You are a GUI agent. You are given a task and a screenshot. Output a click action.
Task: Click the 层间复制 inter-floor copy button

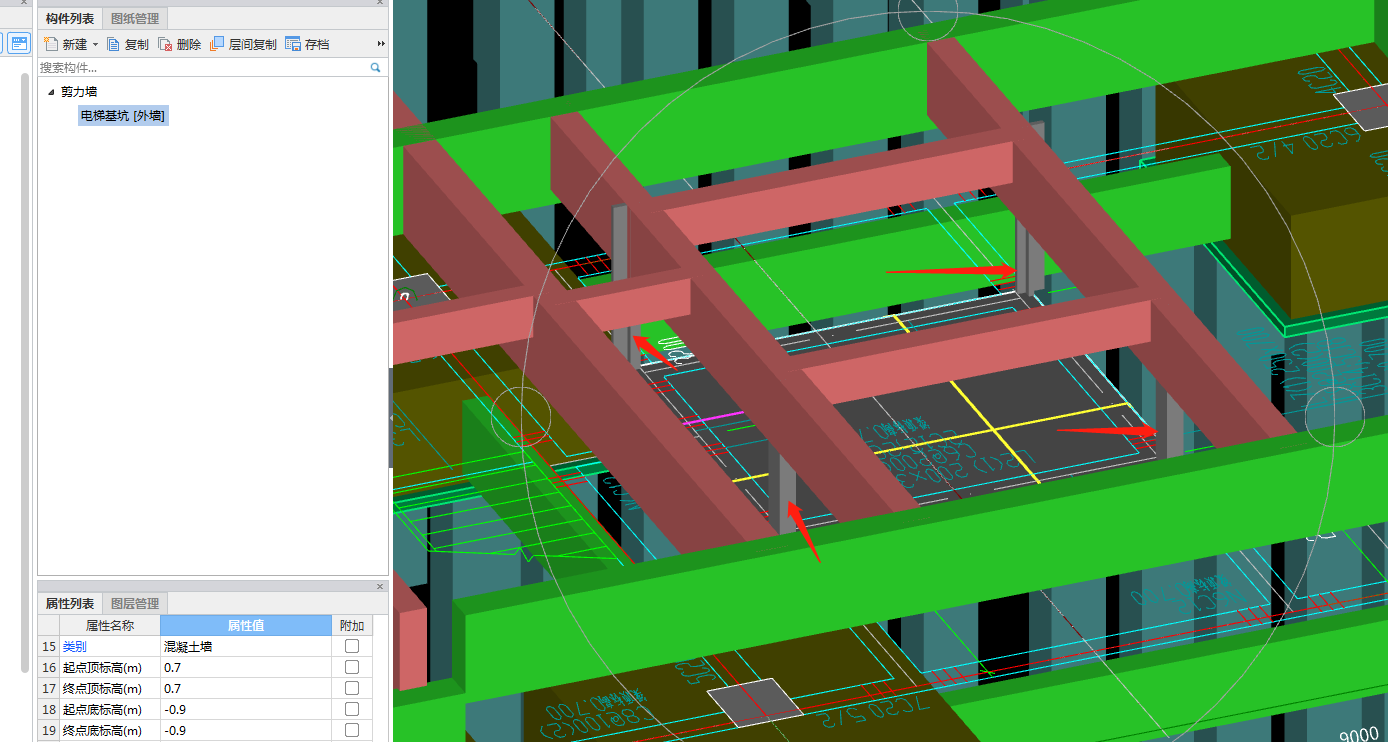(x=243, y=44)
